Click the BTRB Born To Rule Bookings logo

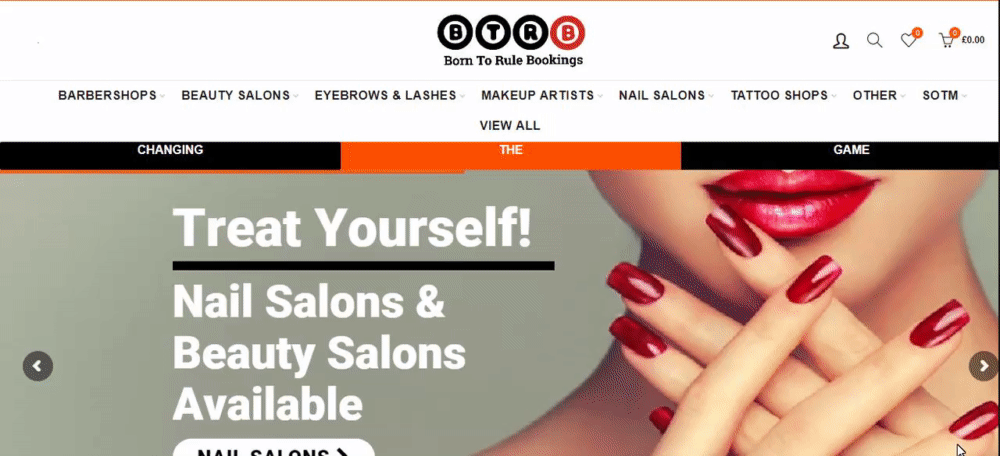tap(511, 41)
